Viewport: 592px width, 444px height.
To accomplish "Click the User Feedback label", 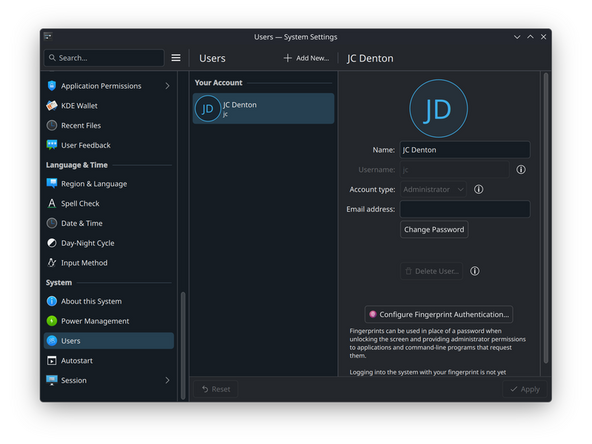I will [86, 145].
